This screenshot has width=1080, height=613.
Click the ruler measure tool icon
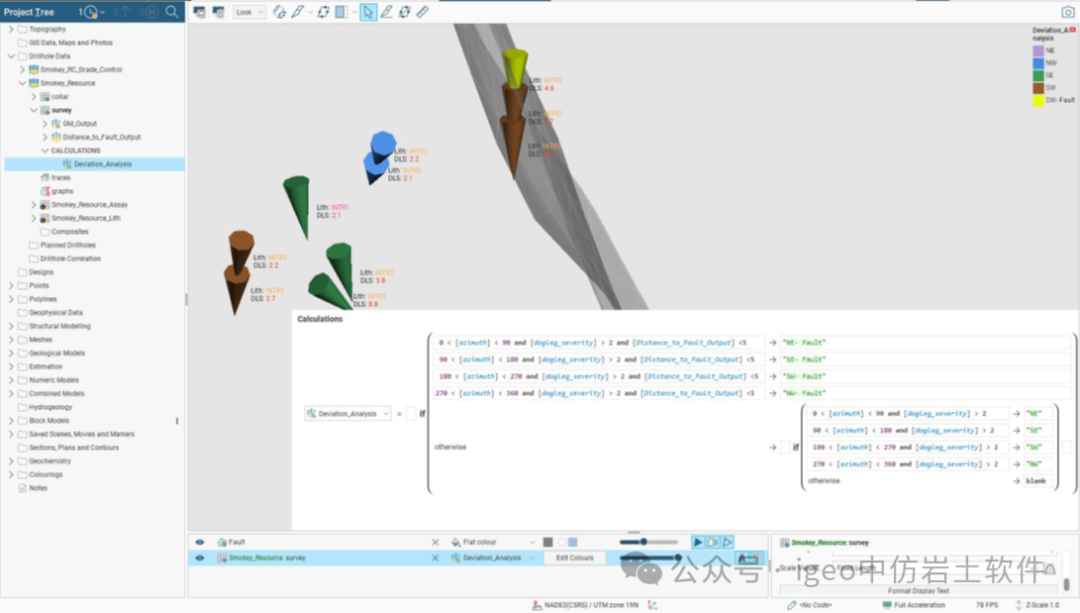422,12
